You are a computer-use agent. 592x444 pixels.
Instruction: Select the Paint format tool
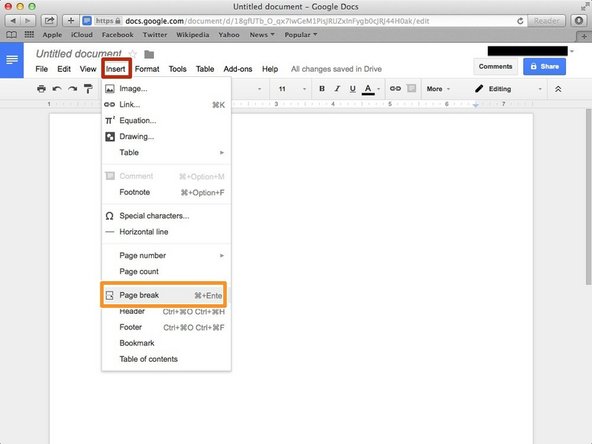[88, 89]
